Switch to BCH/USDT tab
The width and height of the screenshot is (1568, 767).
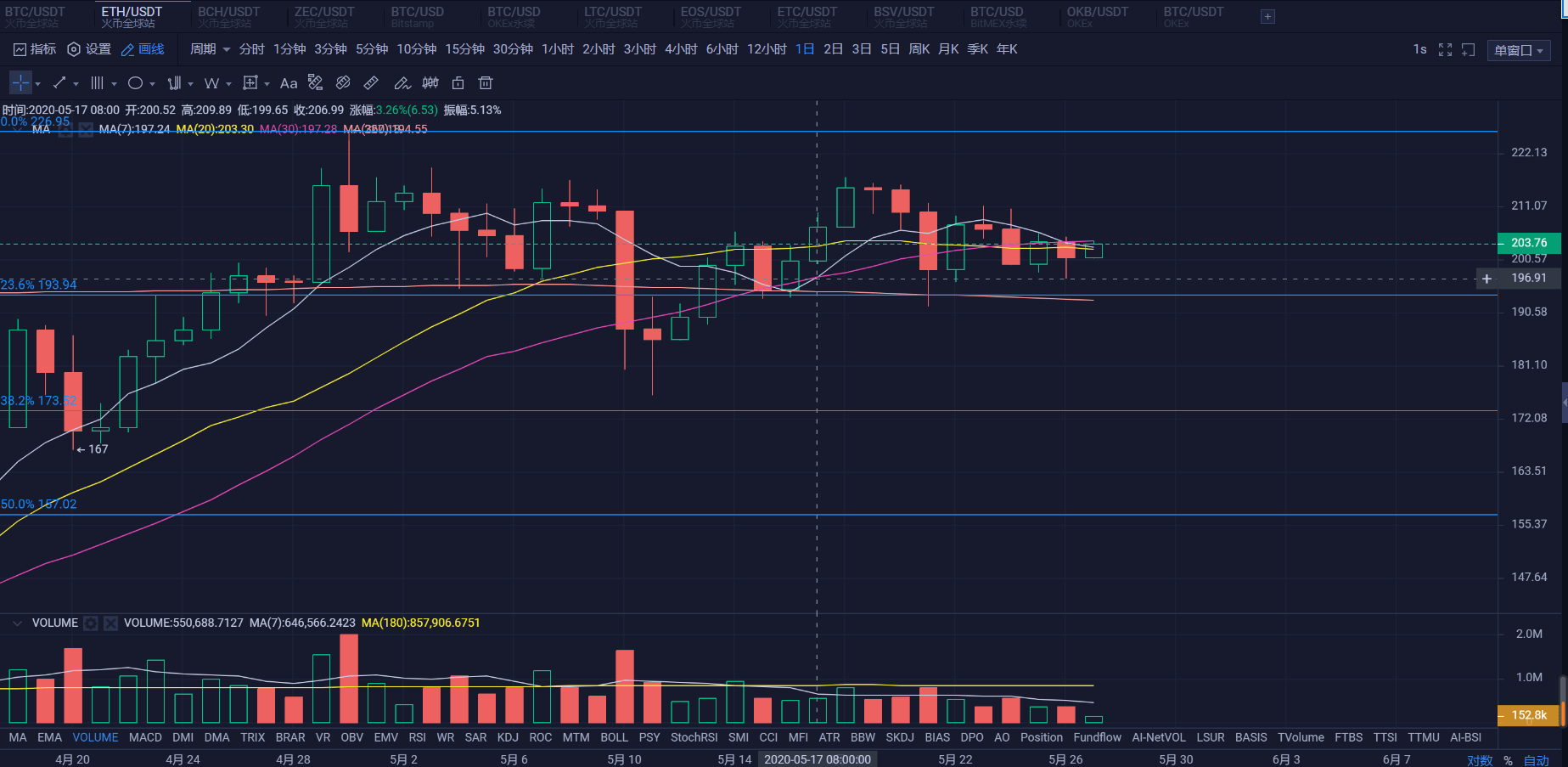coord(229,17)
